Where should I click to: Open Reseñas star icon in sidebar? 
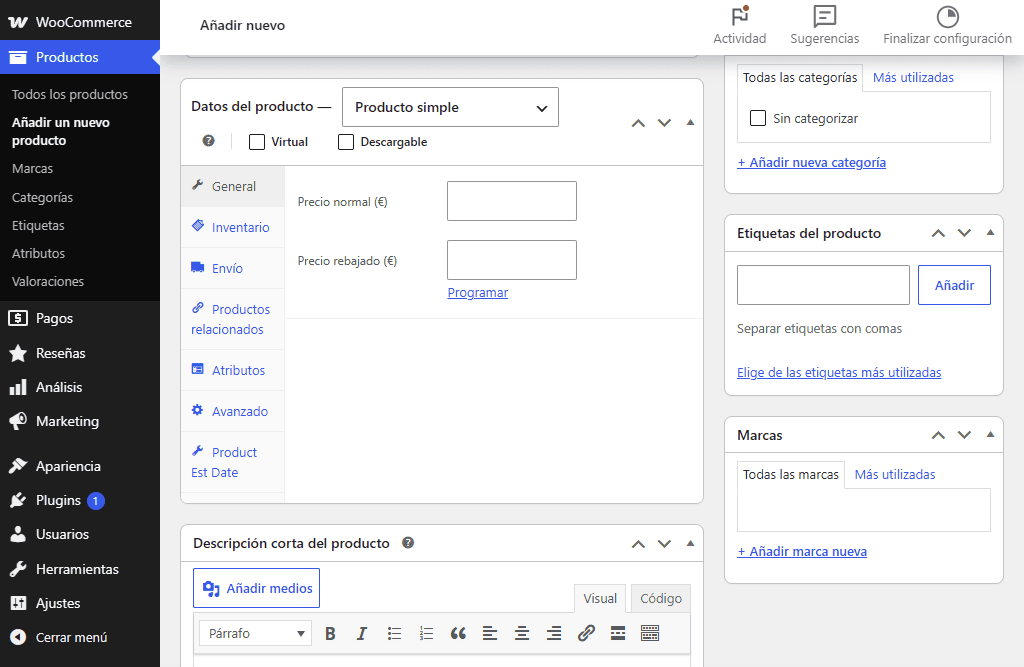click(18, 353)
